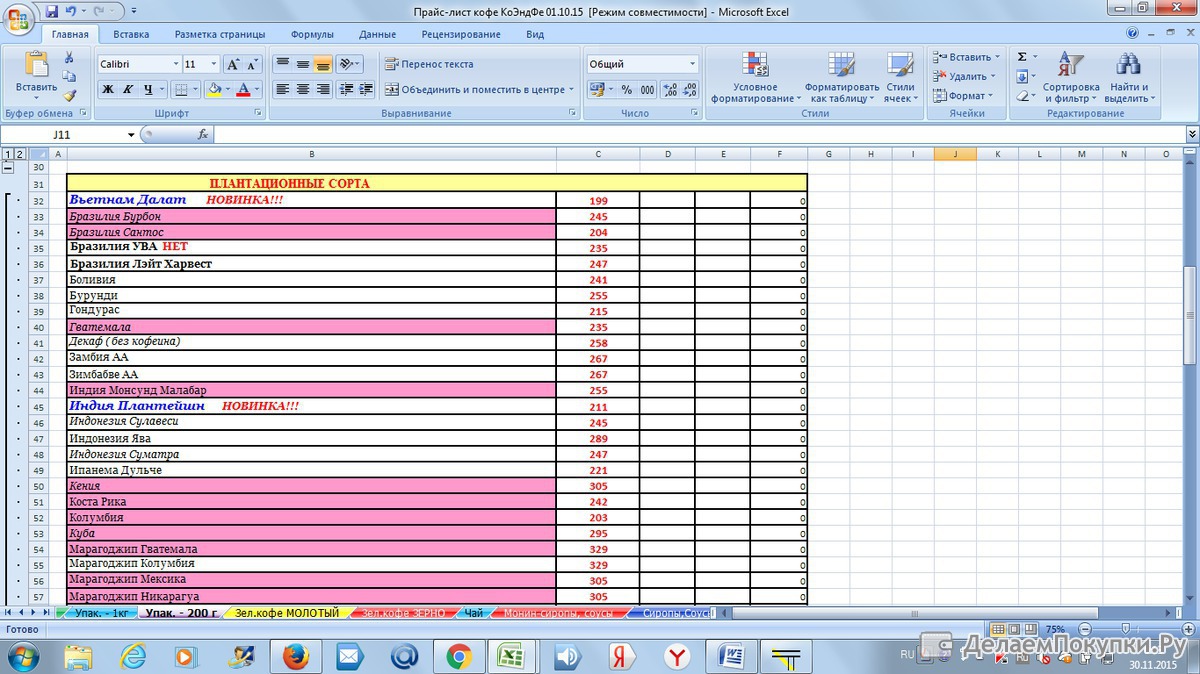Collapse the outline group with the minus button
The height and width of the screenshot is (674, 1200).
(x=9, y=169)
